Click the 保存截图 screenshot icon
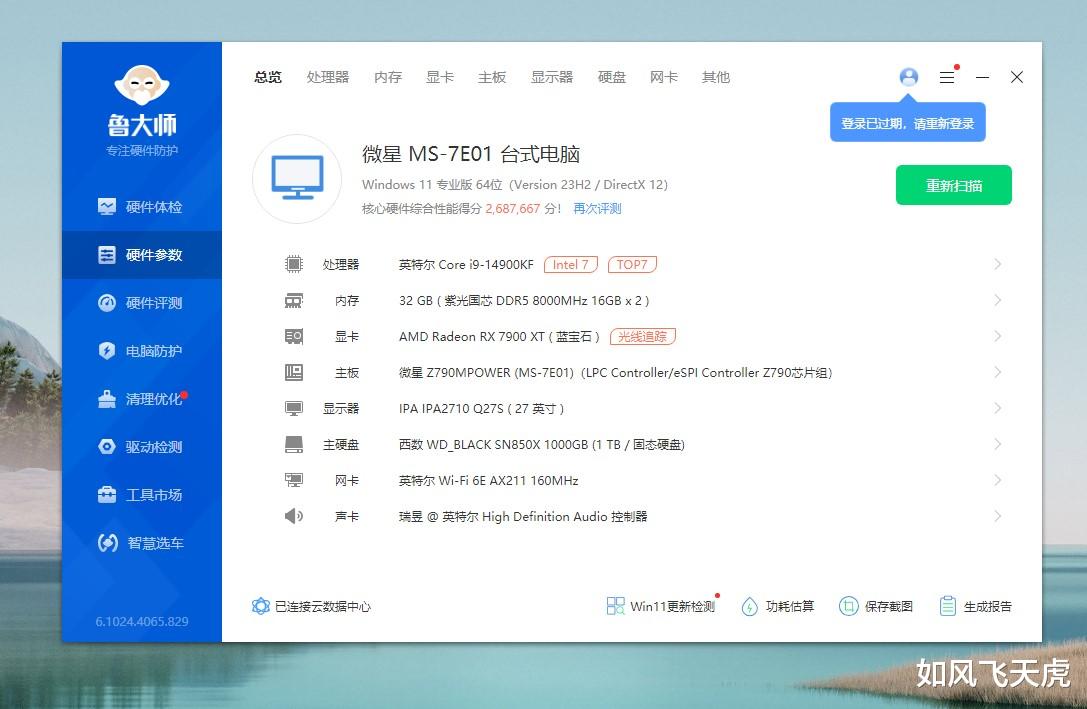Image resolution: width=1087 pixels, height=709 pixels. pos(848,606)
